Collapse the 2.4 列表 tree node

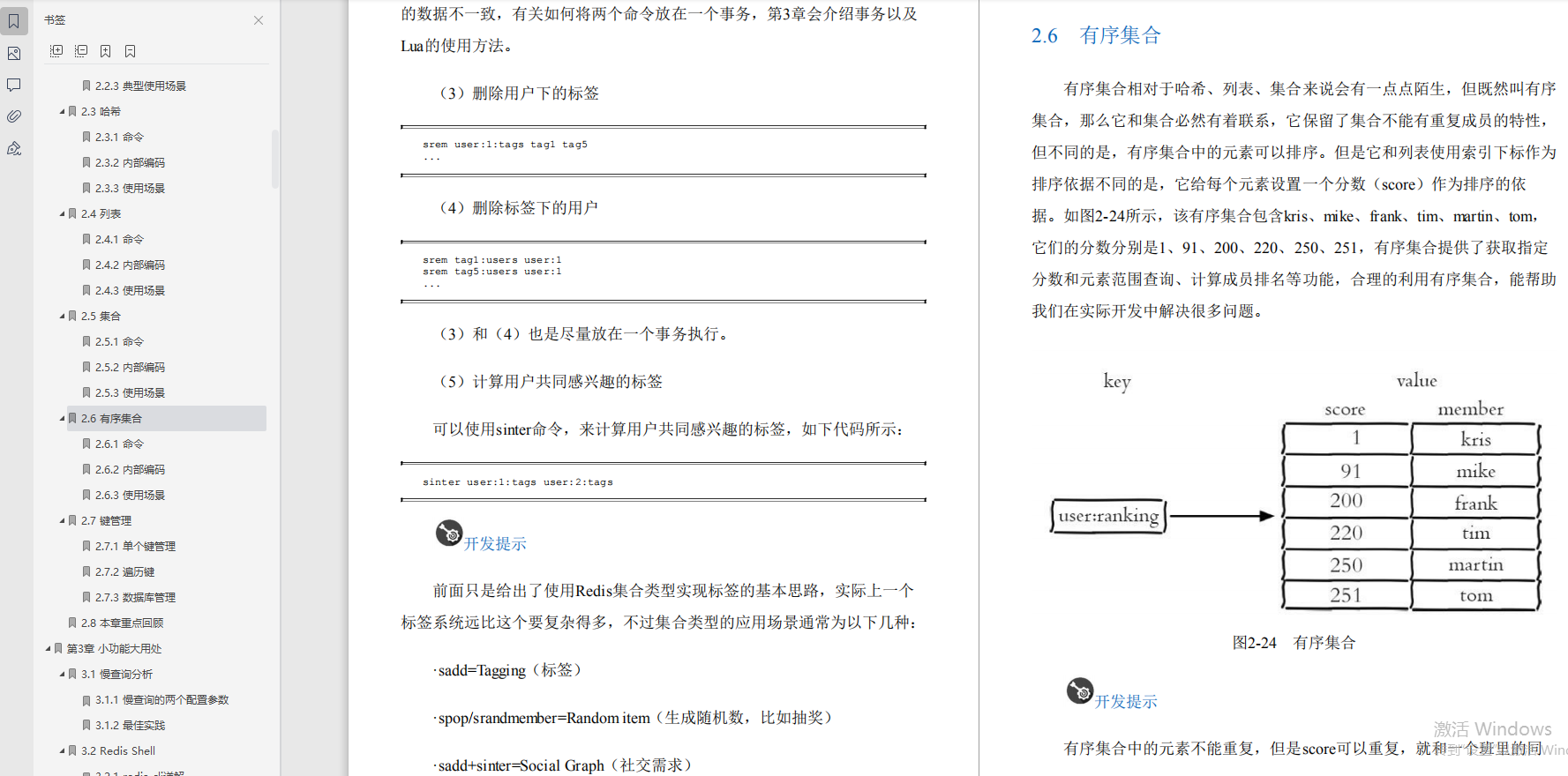tap(62, 214)
